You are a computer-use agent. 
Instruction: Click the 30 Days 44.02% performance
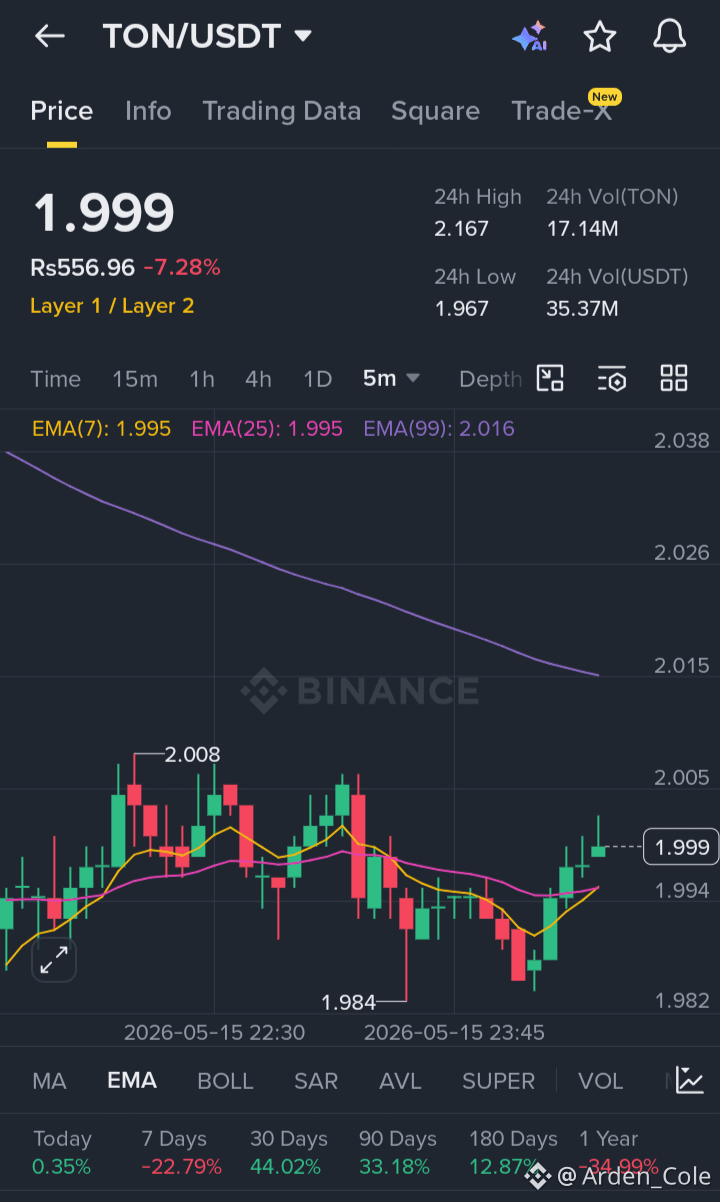(288, 1152)
